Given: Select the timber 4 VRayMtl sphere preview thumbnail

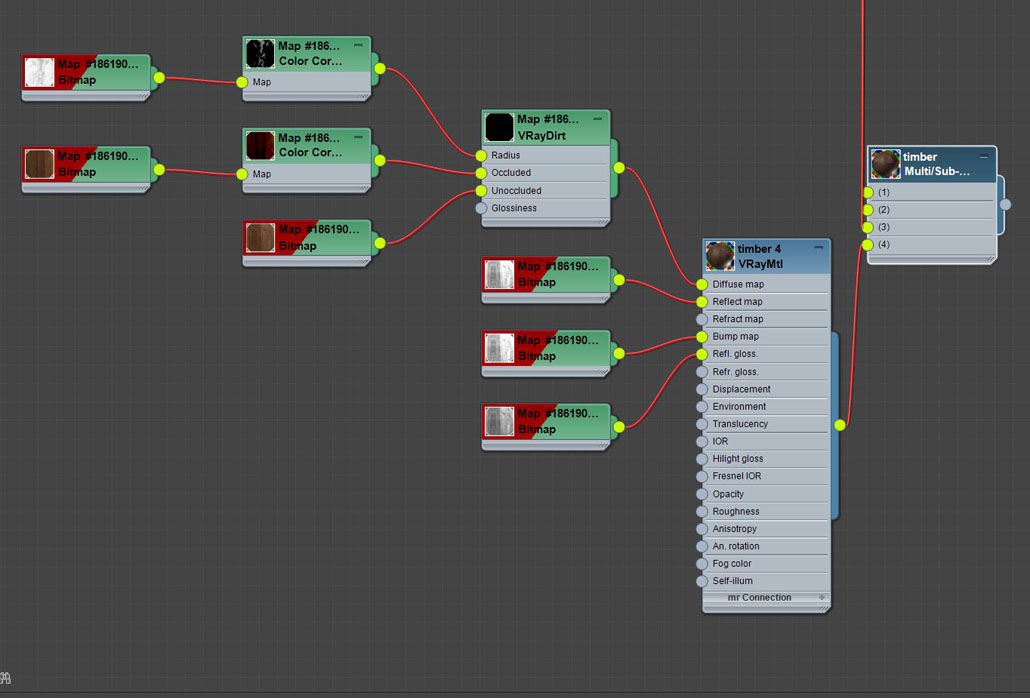Looking at the screenshot, I should [x=719, y=256].
